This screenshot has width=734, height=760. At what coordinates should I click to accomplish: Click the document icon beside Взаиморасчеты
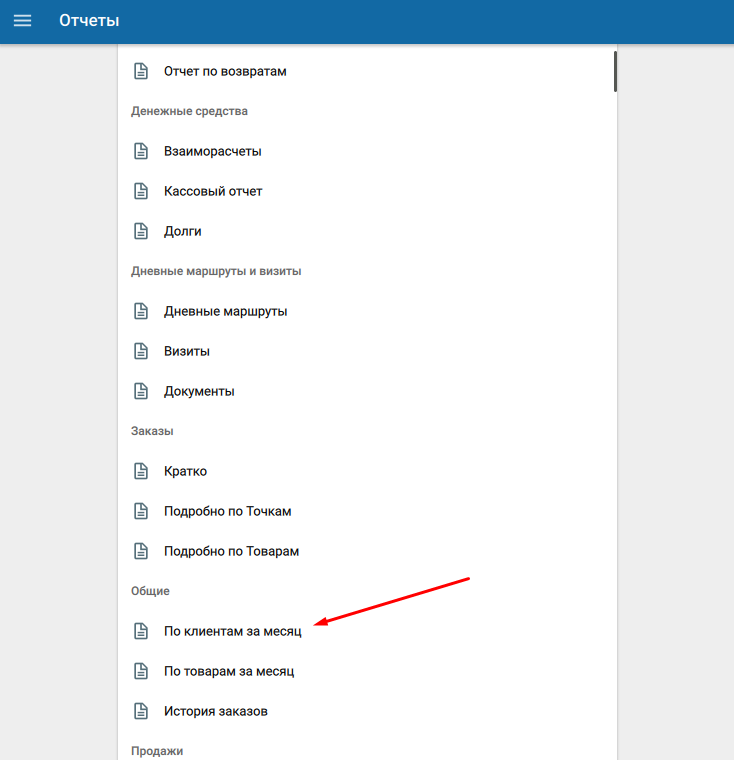click(x=141, y=151)
